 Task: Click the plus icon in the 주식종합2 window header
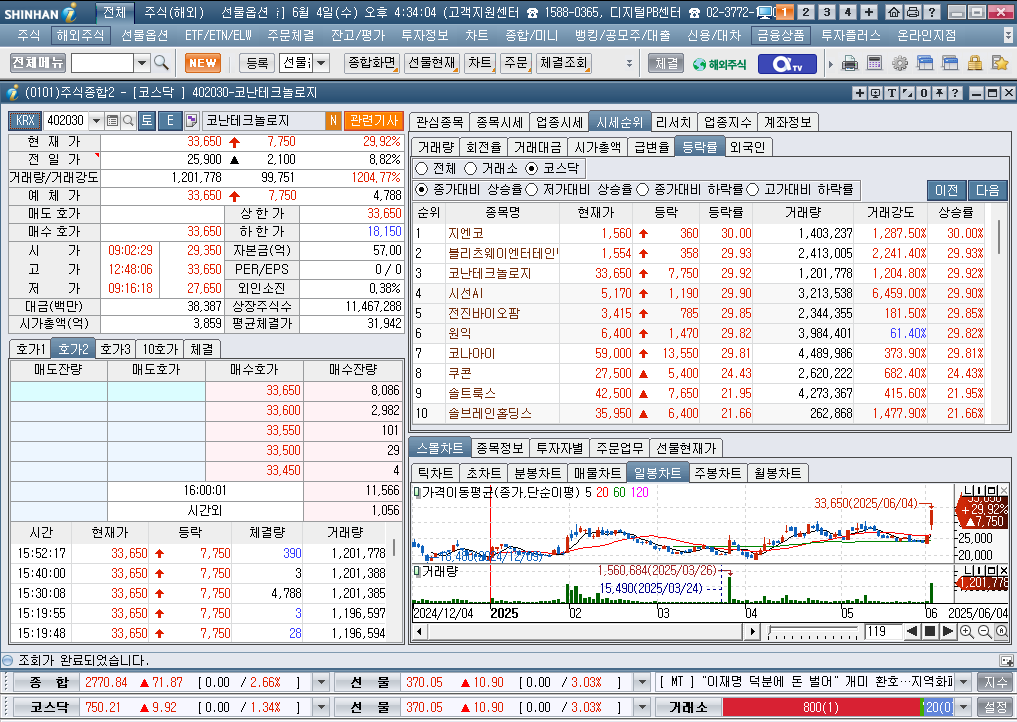pyautogui.click(x=859, y=93)
